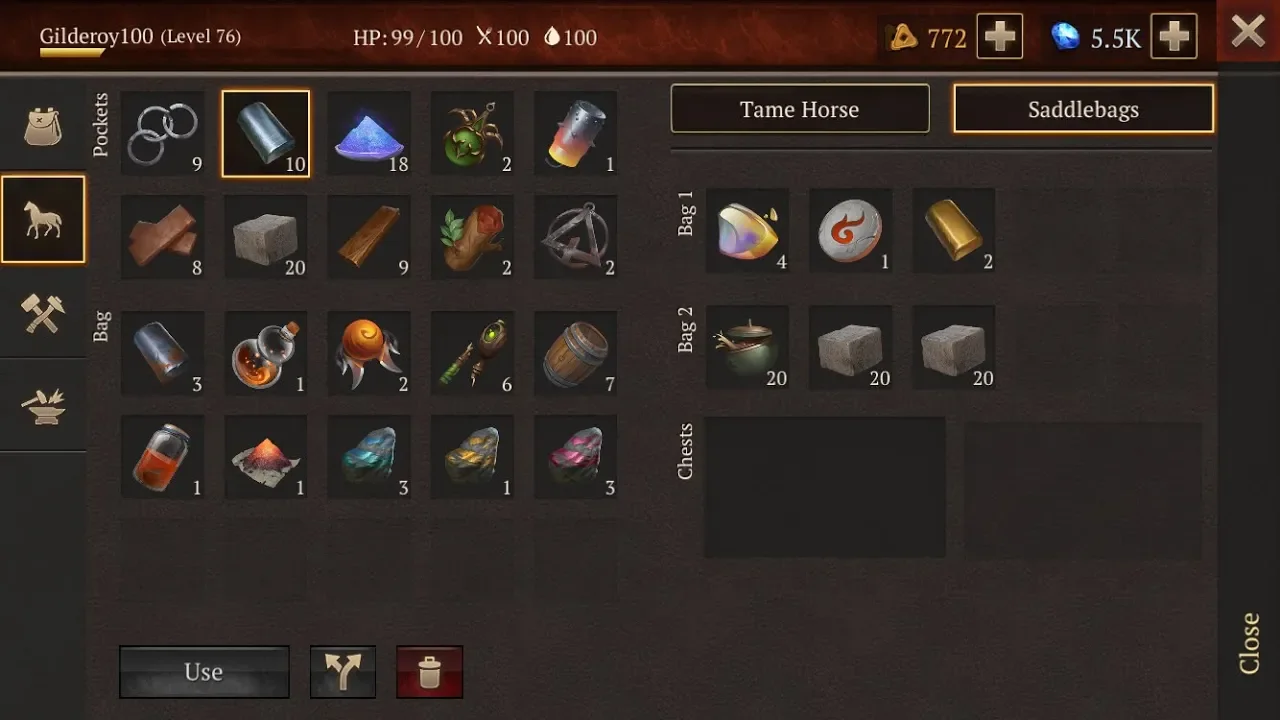This screenshot has width=1280, height=720.
Task: Click the split stack arrows icon
Action: click(343, 671)
